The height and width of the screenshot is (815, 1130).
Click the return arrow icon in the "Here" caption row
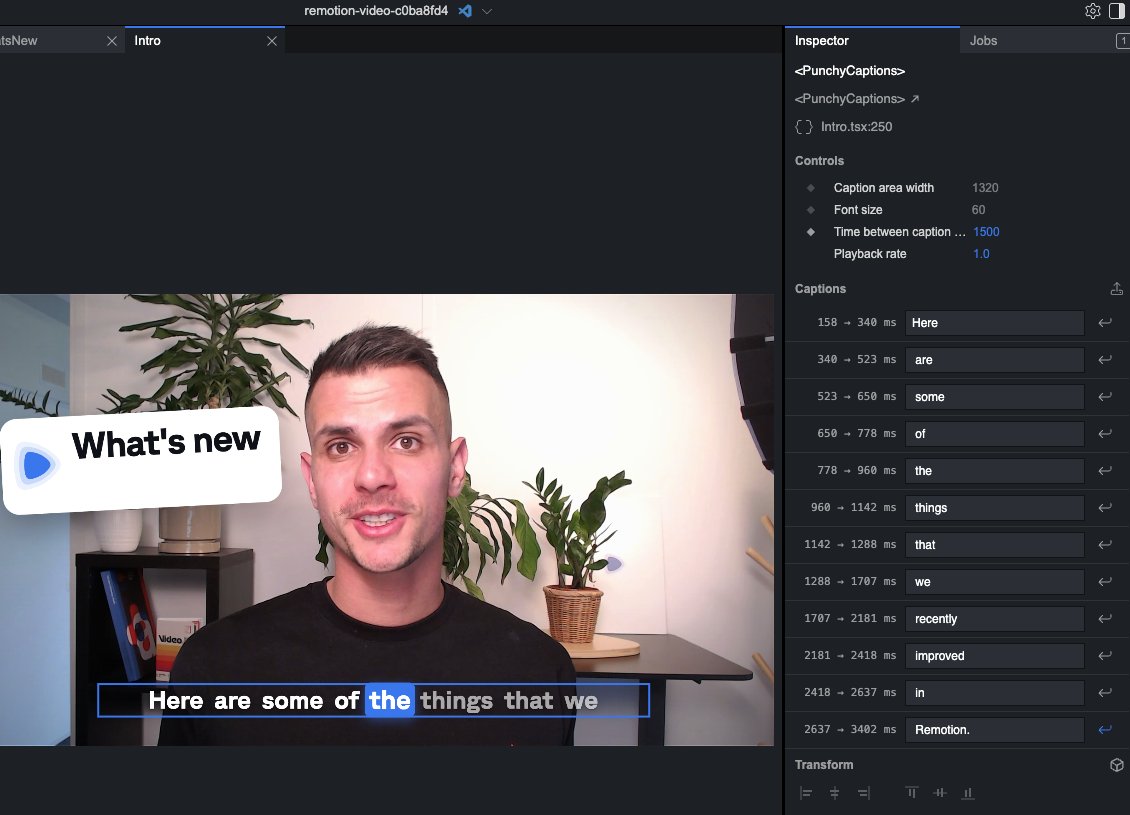pyautogui.click(x=1105, y=323)
